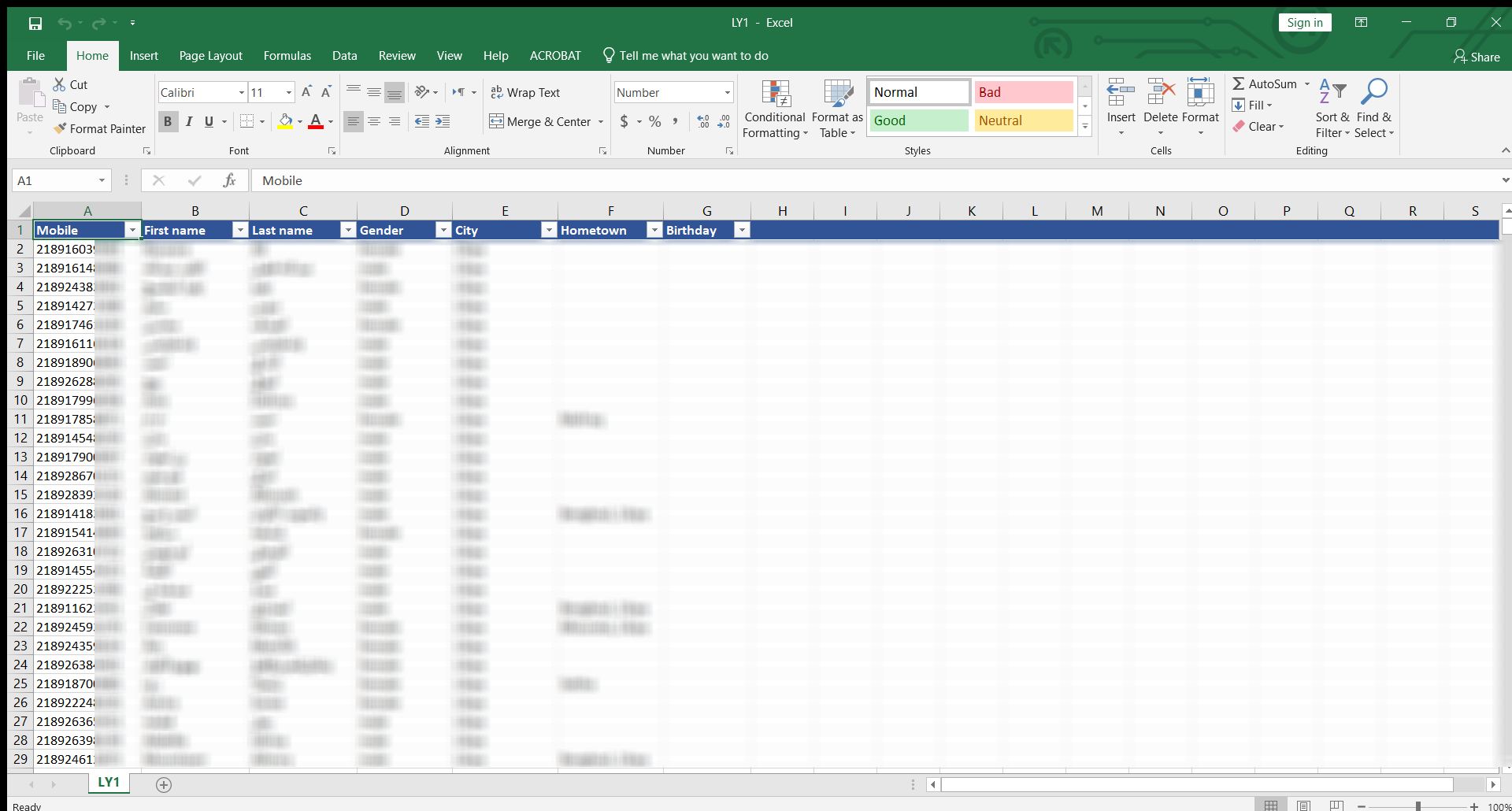Switch to the Data tab
Viewport: 1512px width, 811px height.
(345, 56)
